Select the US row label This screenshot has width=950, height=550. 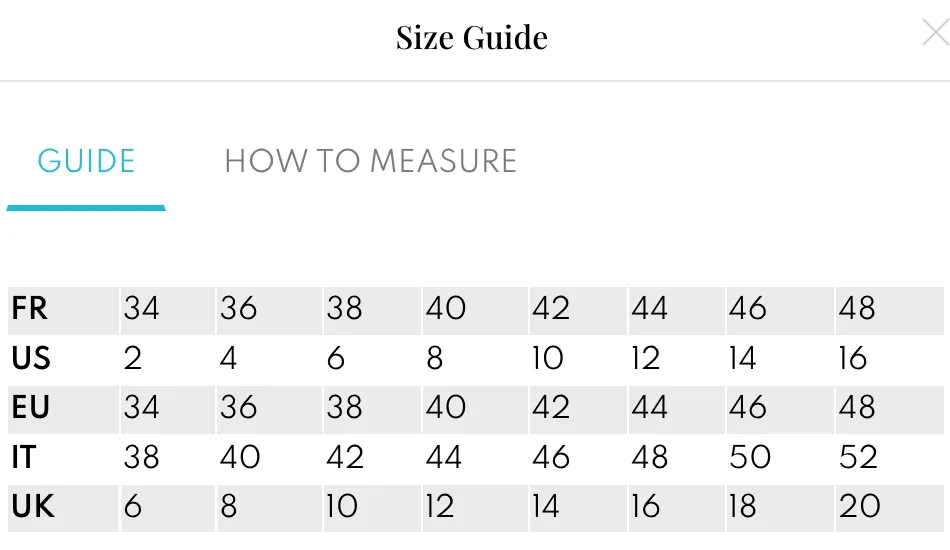[x=31, y=358]
